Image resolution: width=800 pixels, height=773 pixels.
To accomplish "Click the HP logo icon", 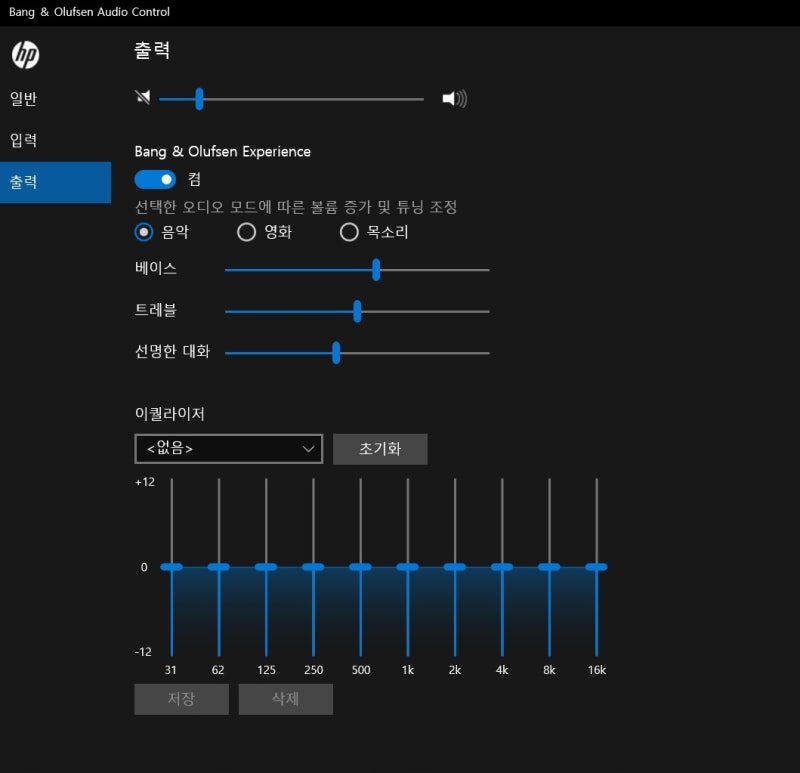I will [x=25, y=55].
